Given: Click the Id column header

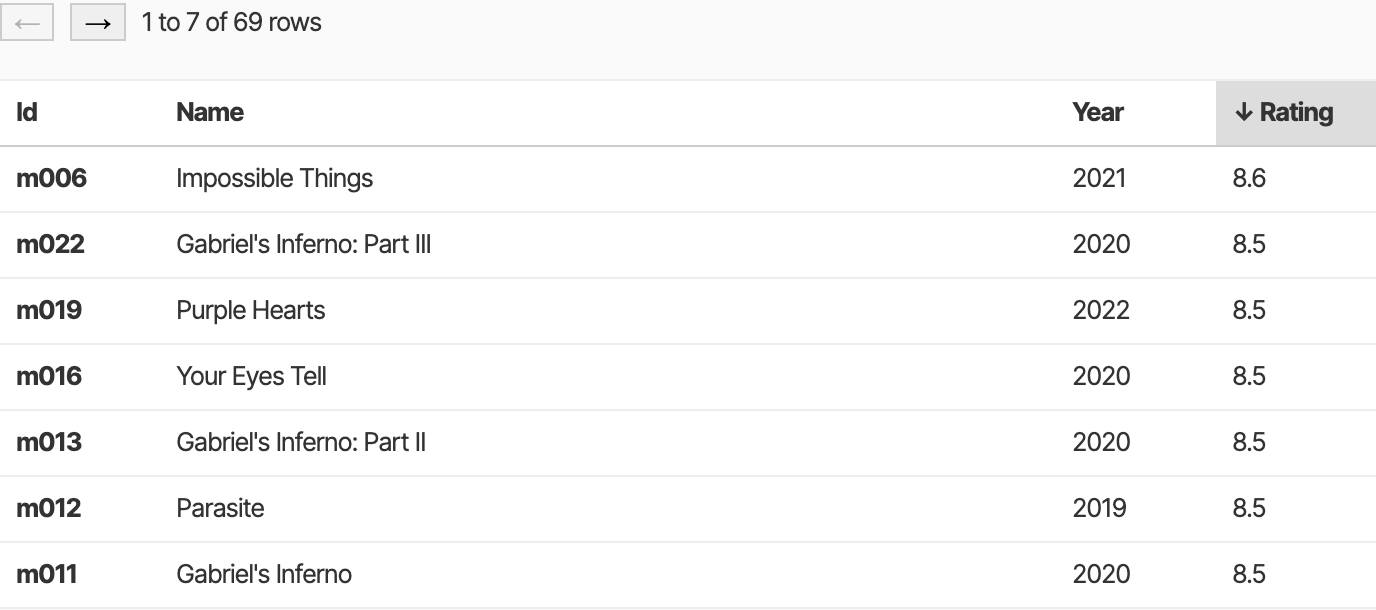Looking at the screenshot, I should point(27,112).
